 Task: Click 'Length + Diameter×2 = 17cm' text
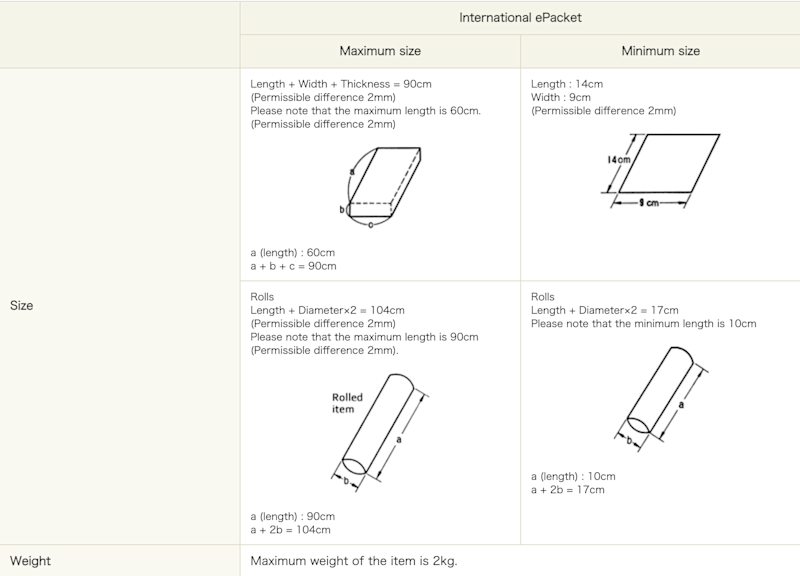pos(605,310)
